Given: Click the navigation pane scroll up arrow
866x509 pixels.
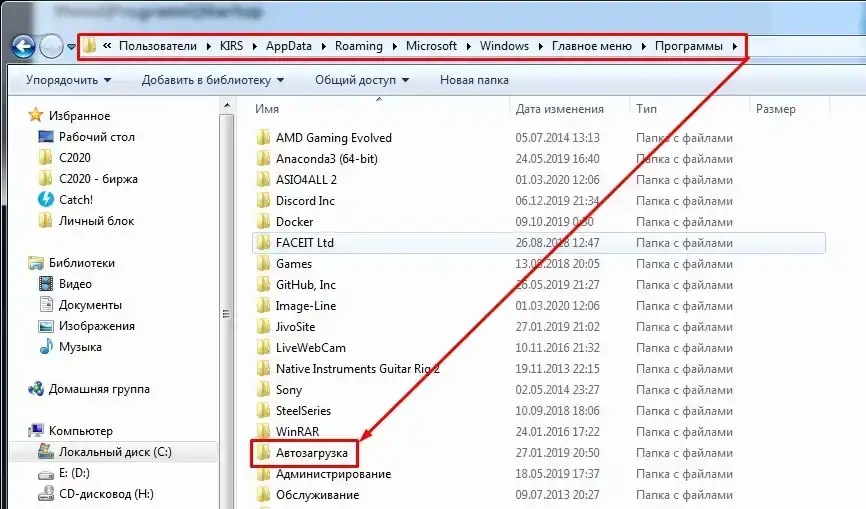Looking at the screenshot, I should (x=226, y=105).
